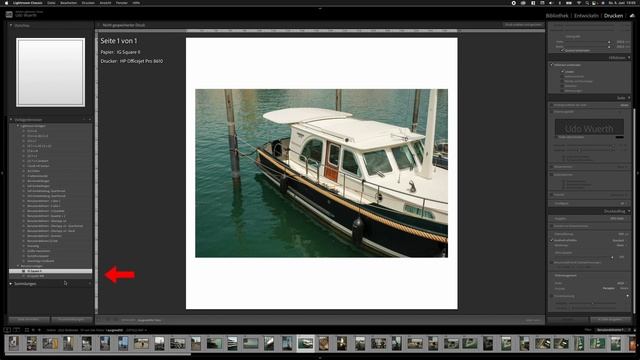Add new template with Vorlagenbrowser plus icon
The width and height of the screenshot is (640, 360).
90,120
